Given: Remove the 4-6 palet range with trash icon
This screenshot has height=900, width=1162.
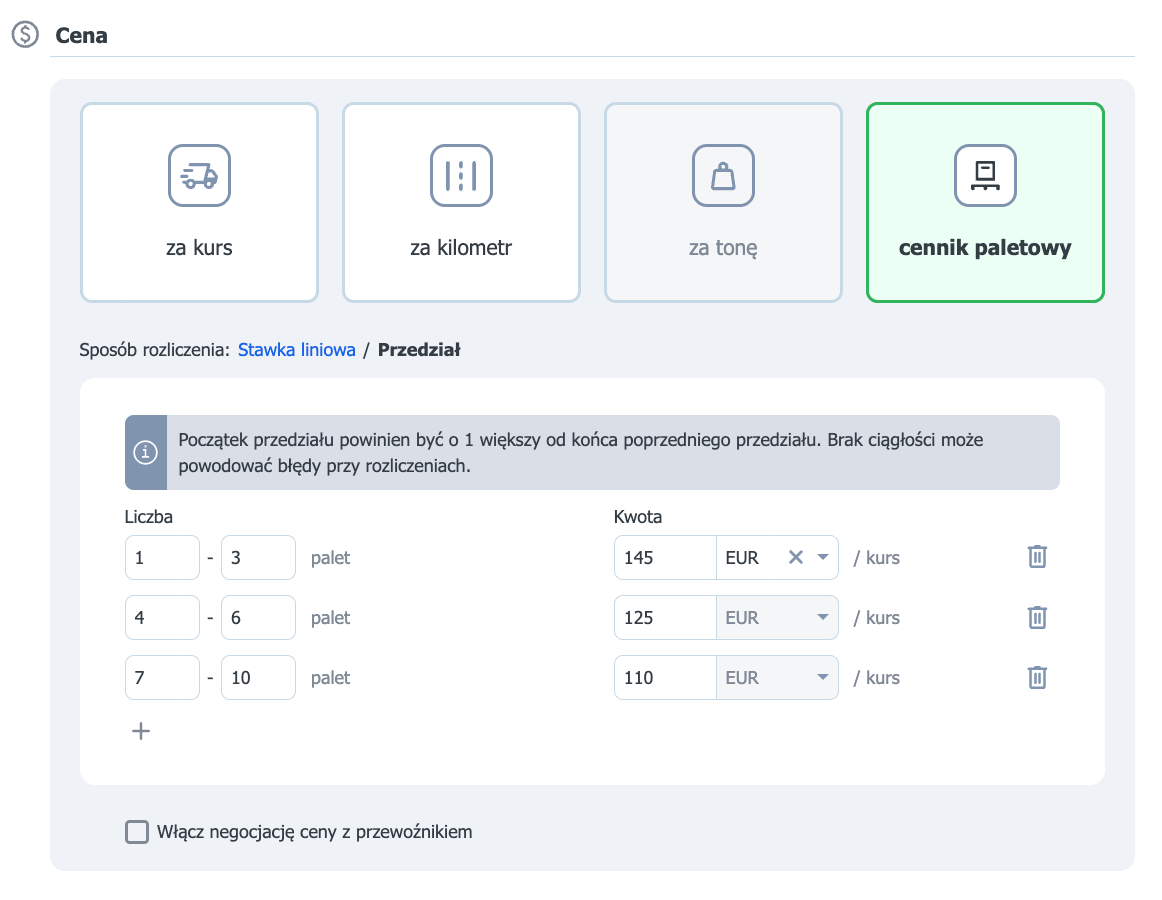Looking at the screenshot, I should (x=1037, y=617).
